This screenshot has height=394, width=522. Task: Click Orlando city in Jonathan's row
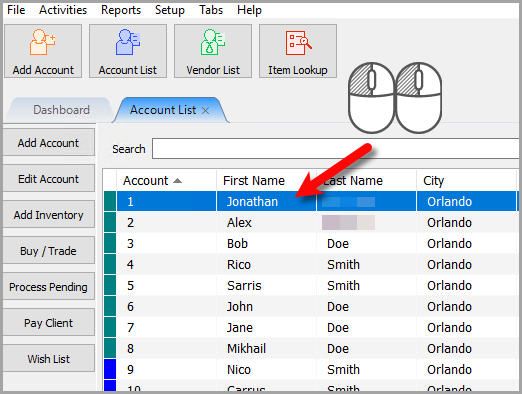466,201
